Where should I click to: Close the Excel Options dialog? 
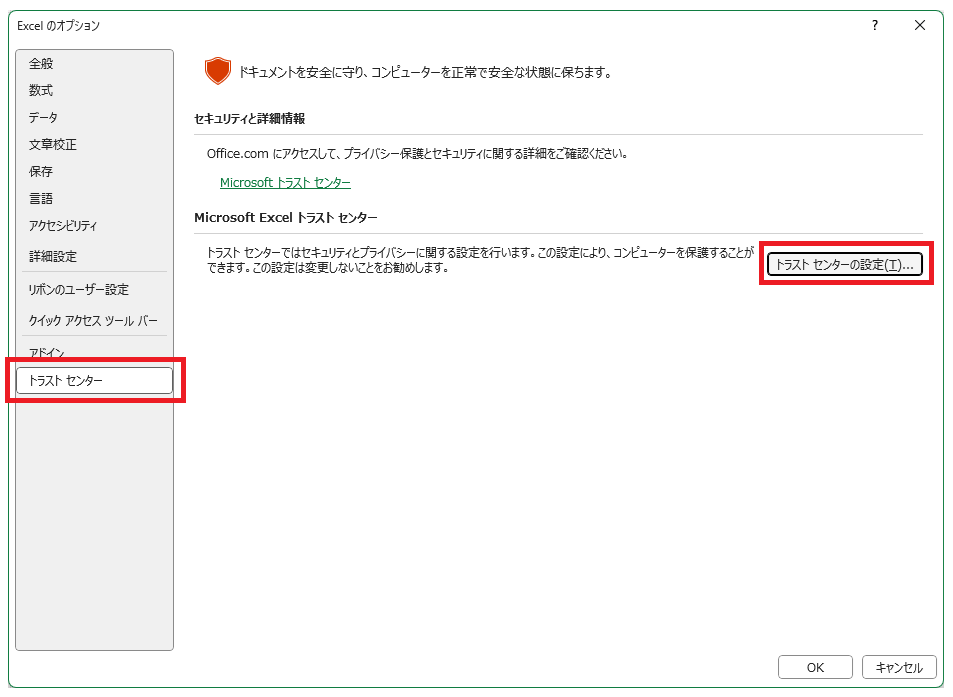pos(920,25)
